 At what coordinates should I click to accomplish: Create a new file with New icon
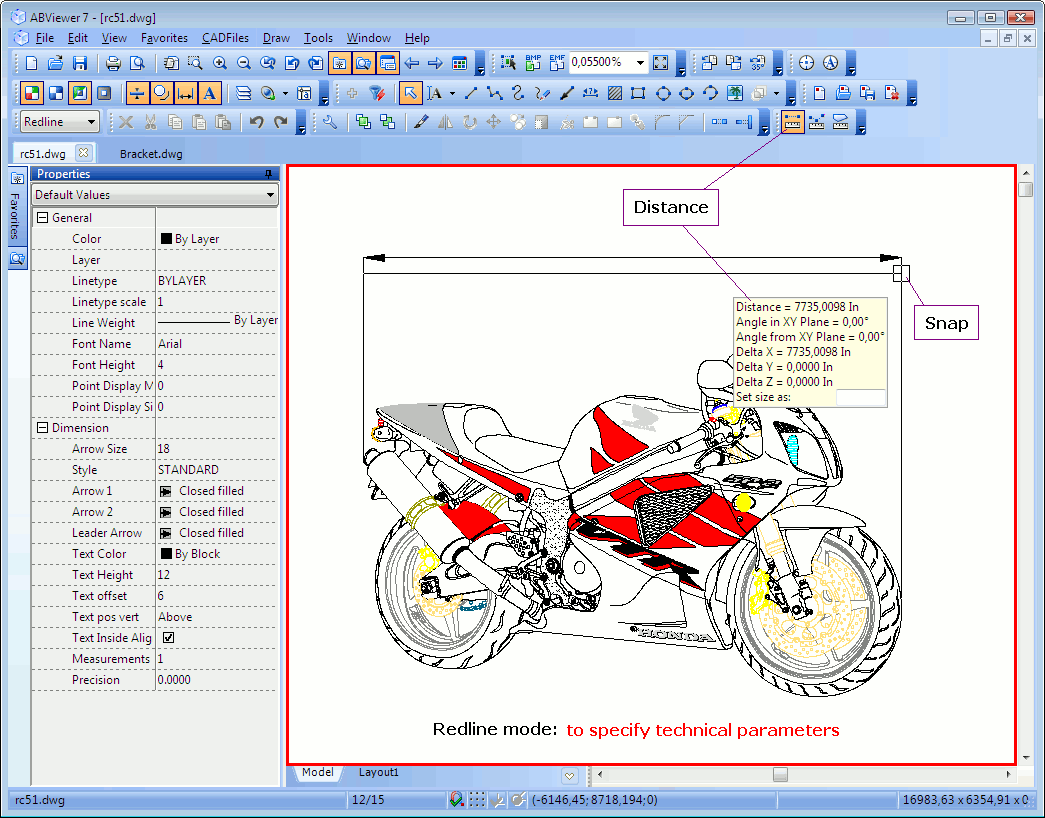point(31,63)
